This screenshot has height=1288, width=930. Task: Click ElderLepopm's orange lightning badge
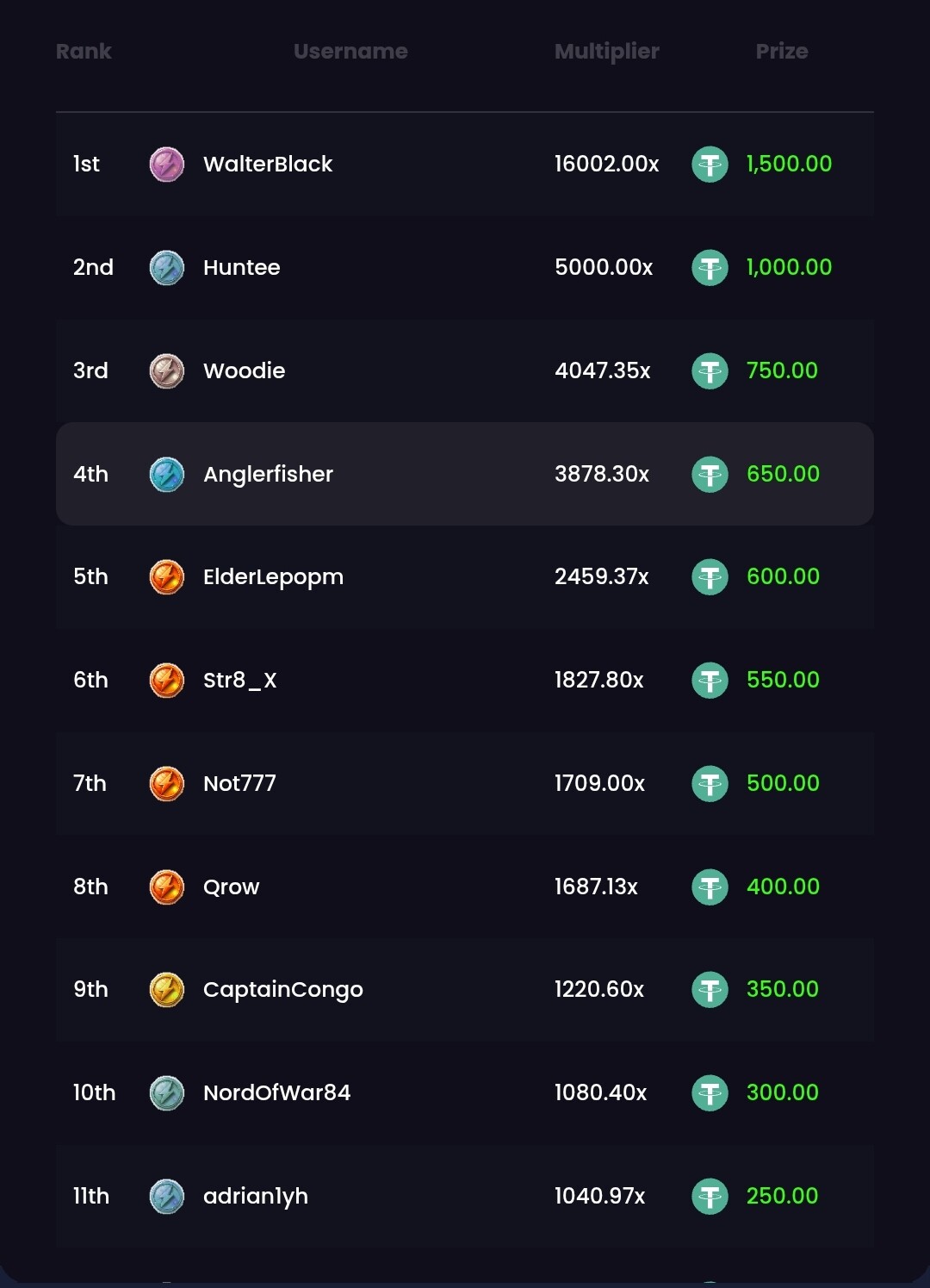click(x=167, y=577)
